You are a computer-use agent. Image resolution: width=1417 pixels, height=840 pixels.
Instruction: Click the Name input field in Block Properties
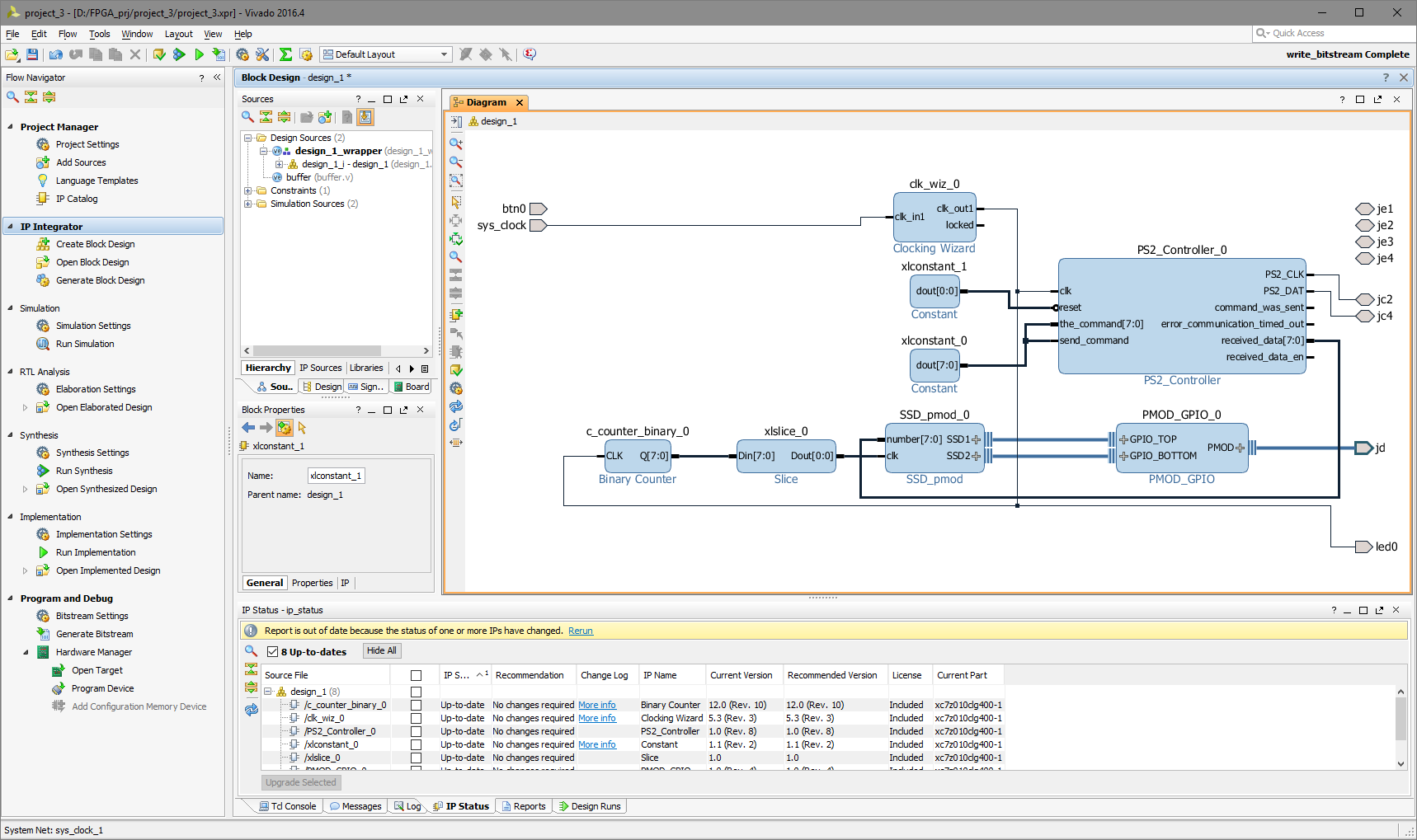point(336,476)
